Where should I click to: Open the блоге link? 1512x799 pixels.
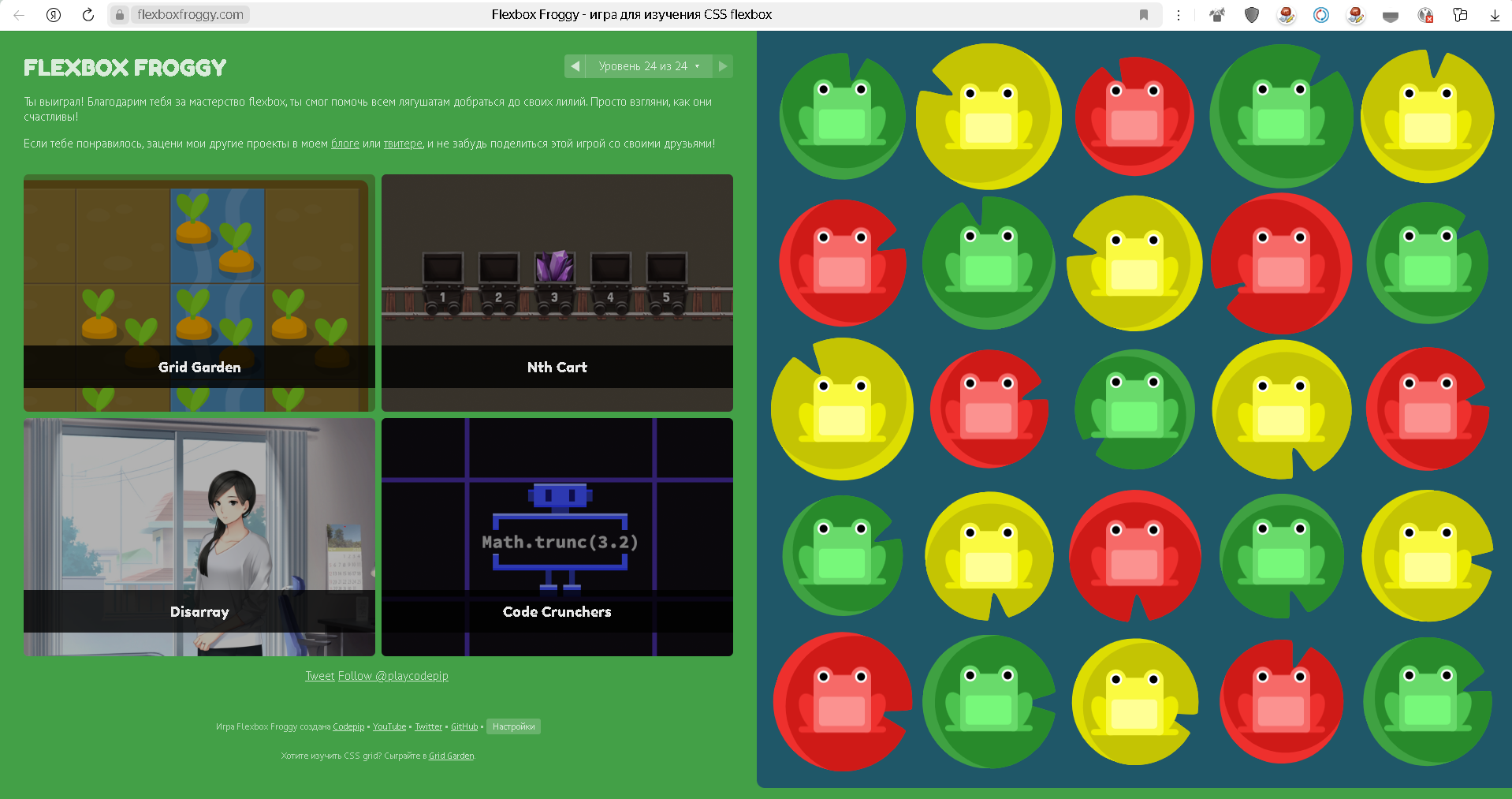click(344, 144)
